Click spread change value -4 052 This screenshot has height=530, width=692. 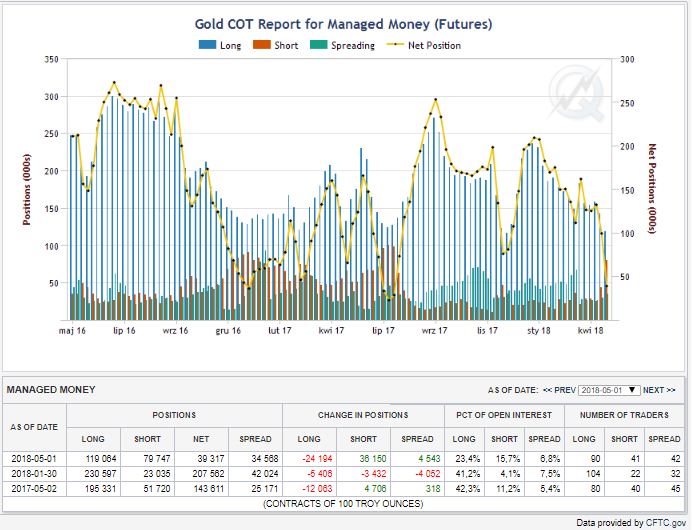pos(428,474)
